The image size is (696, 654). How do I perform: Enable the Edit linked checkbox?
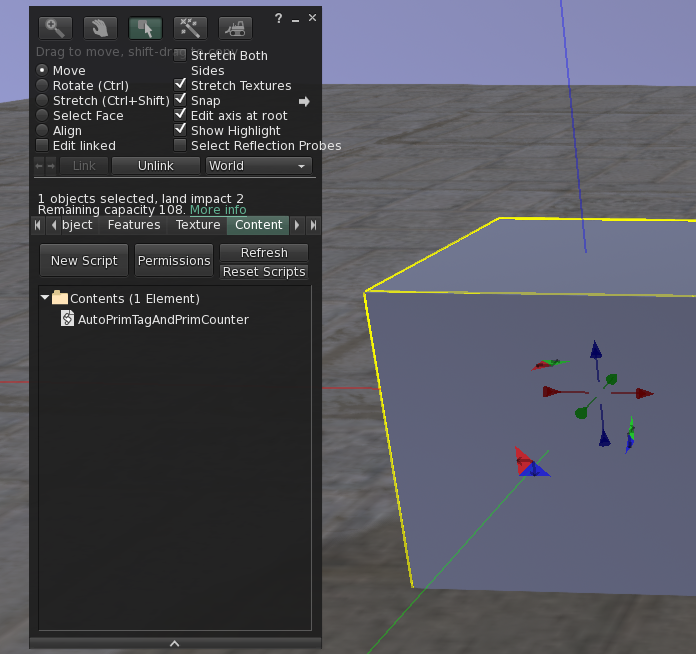(x=42, y=146)
